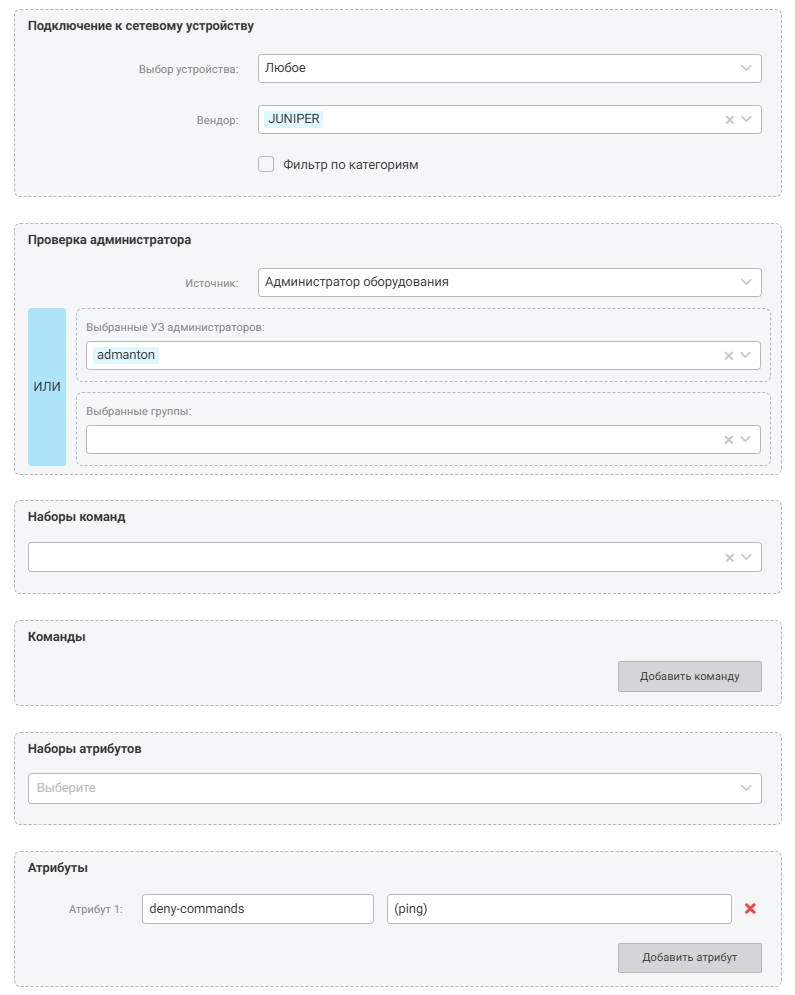The image size is (795, 995).
Task: Open the 'Источник' administrator source dropdown
Action: [x=509, y=282]
